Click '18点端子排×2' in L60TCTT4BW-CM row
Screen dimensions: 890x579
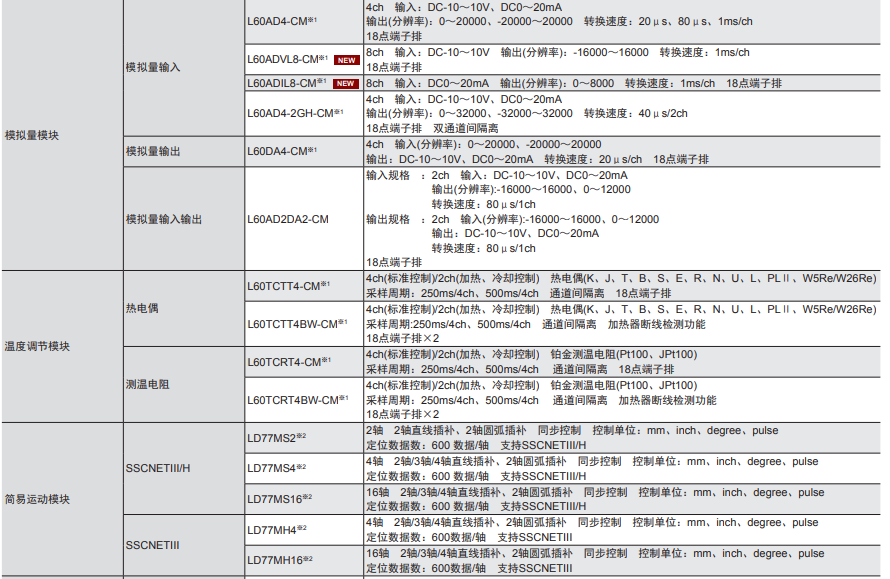click(x=402, y=338)
